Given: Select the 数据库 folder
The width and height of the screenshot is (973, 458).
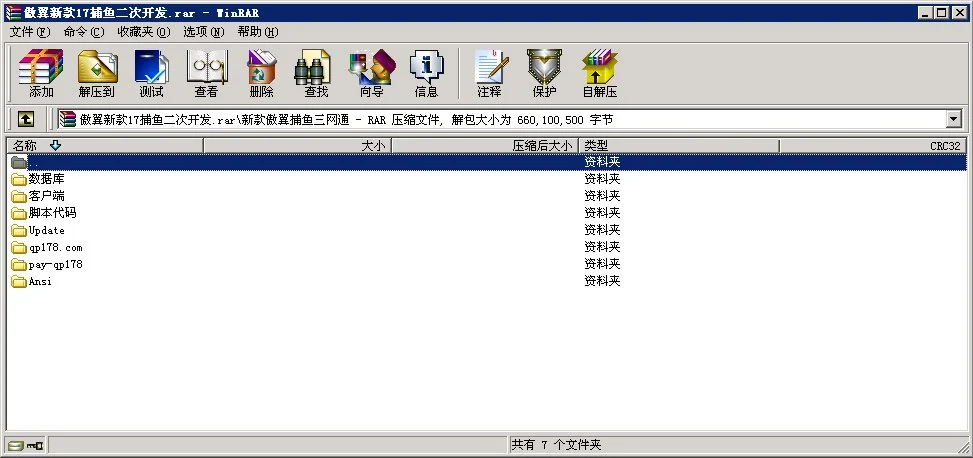Looking at the screenshot, I should click(x=46, y=179).
